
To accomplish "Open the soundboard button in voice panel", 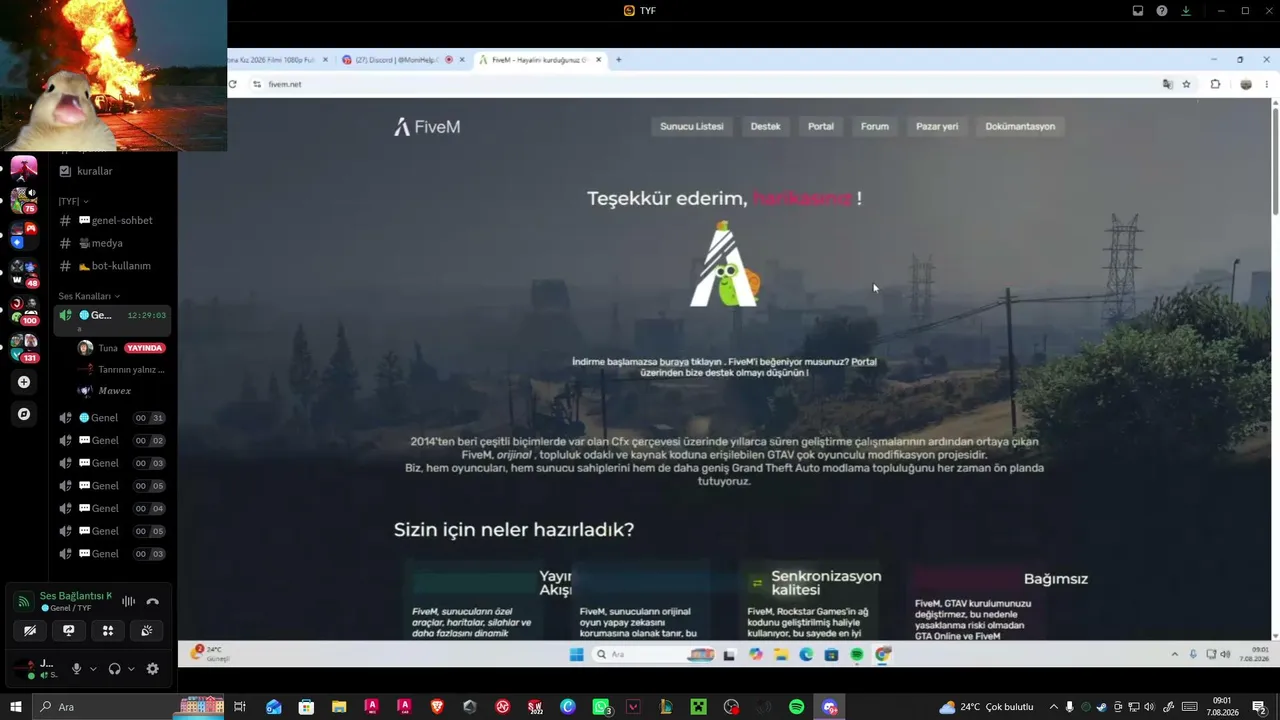I will pos(147,630).
